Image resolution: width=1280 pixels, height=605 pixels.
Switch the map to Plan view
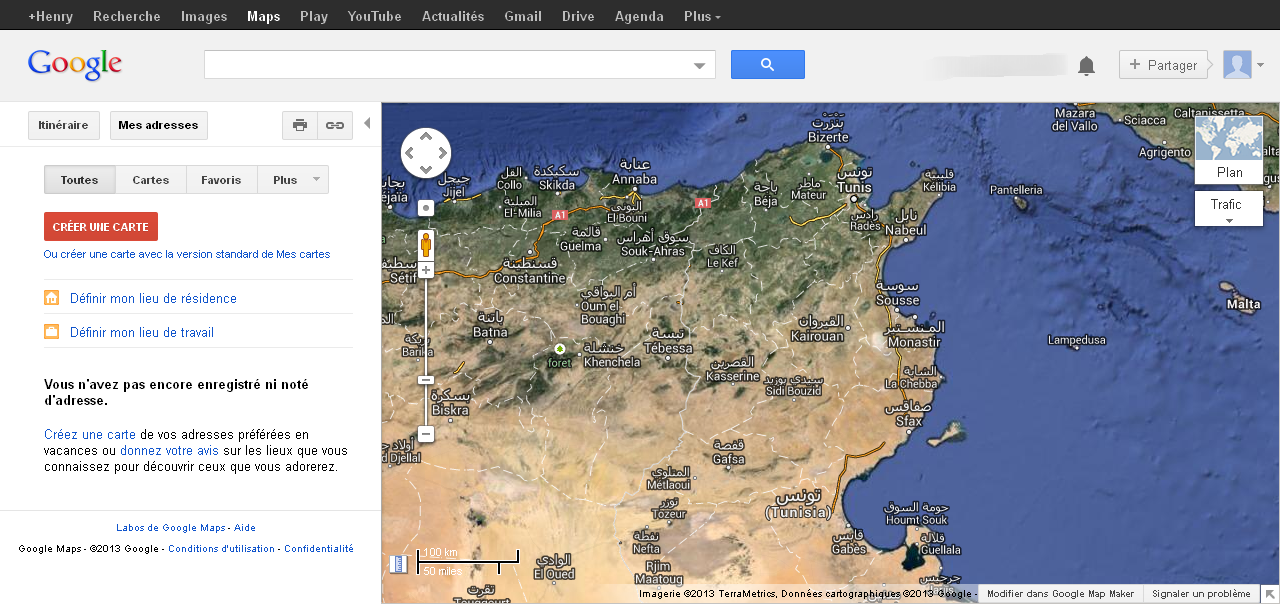coord(1228,172)
